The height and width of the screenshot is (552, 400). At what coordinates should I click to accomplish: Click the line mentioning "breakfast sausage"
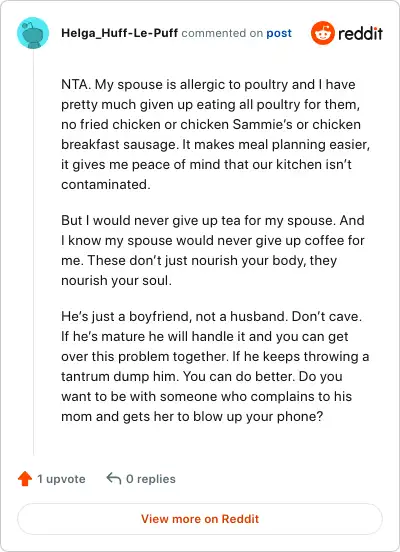[x=215, y=145]
